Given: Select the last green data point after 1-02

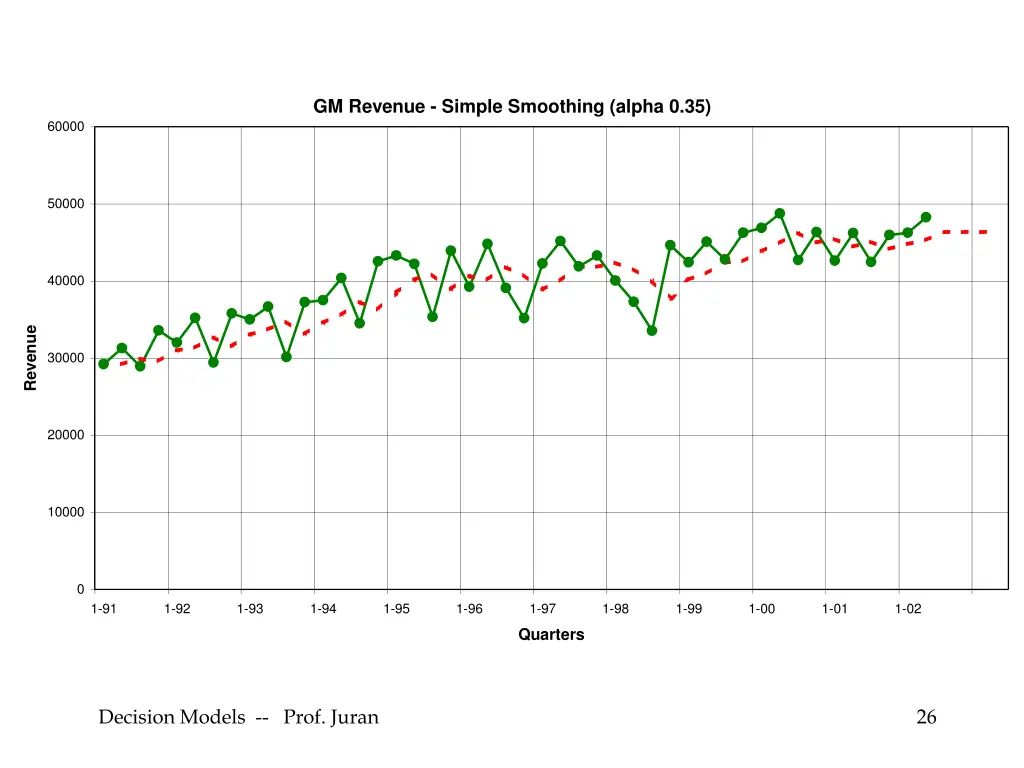Looking at the screenshot, I should tap(925, 217).
